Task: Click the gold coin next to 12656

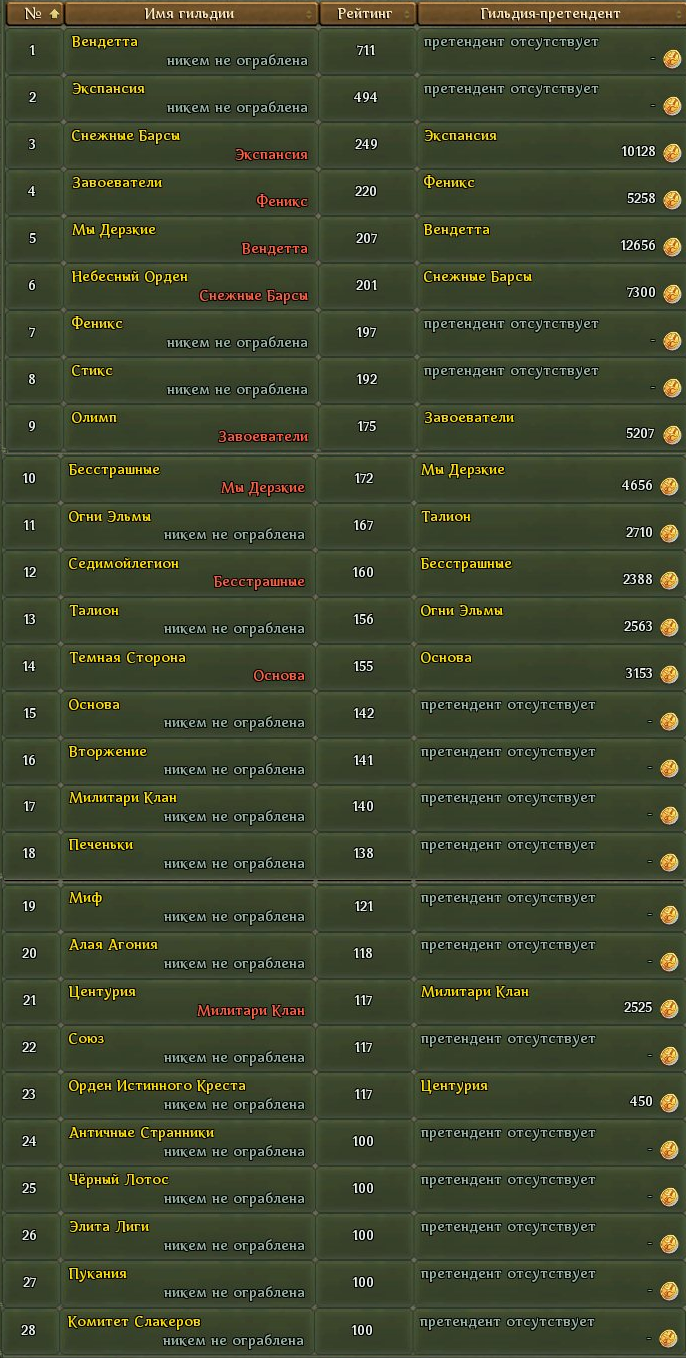Action: tap(671, 246)
